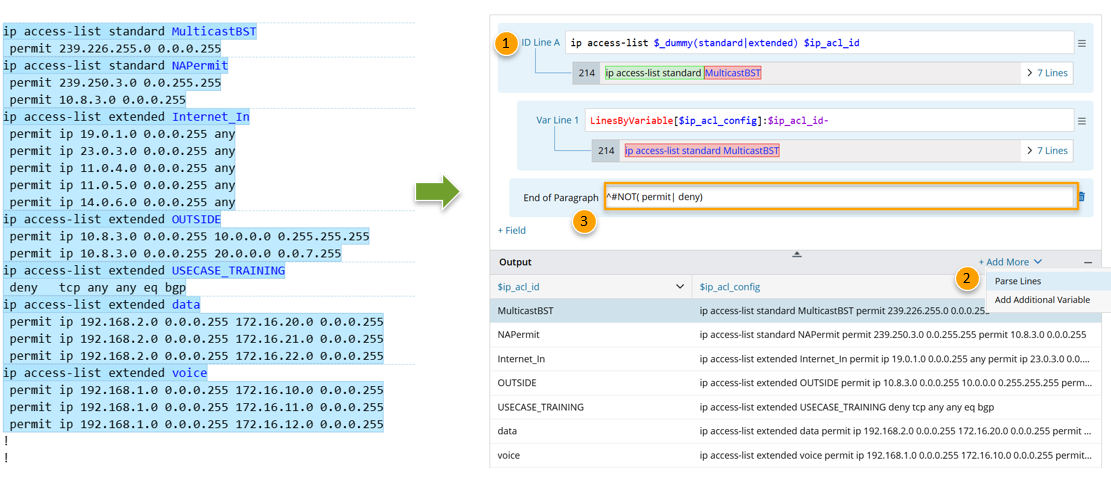Click the up-arrow splitter above the Output panel

point(797,254)
